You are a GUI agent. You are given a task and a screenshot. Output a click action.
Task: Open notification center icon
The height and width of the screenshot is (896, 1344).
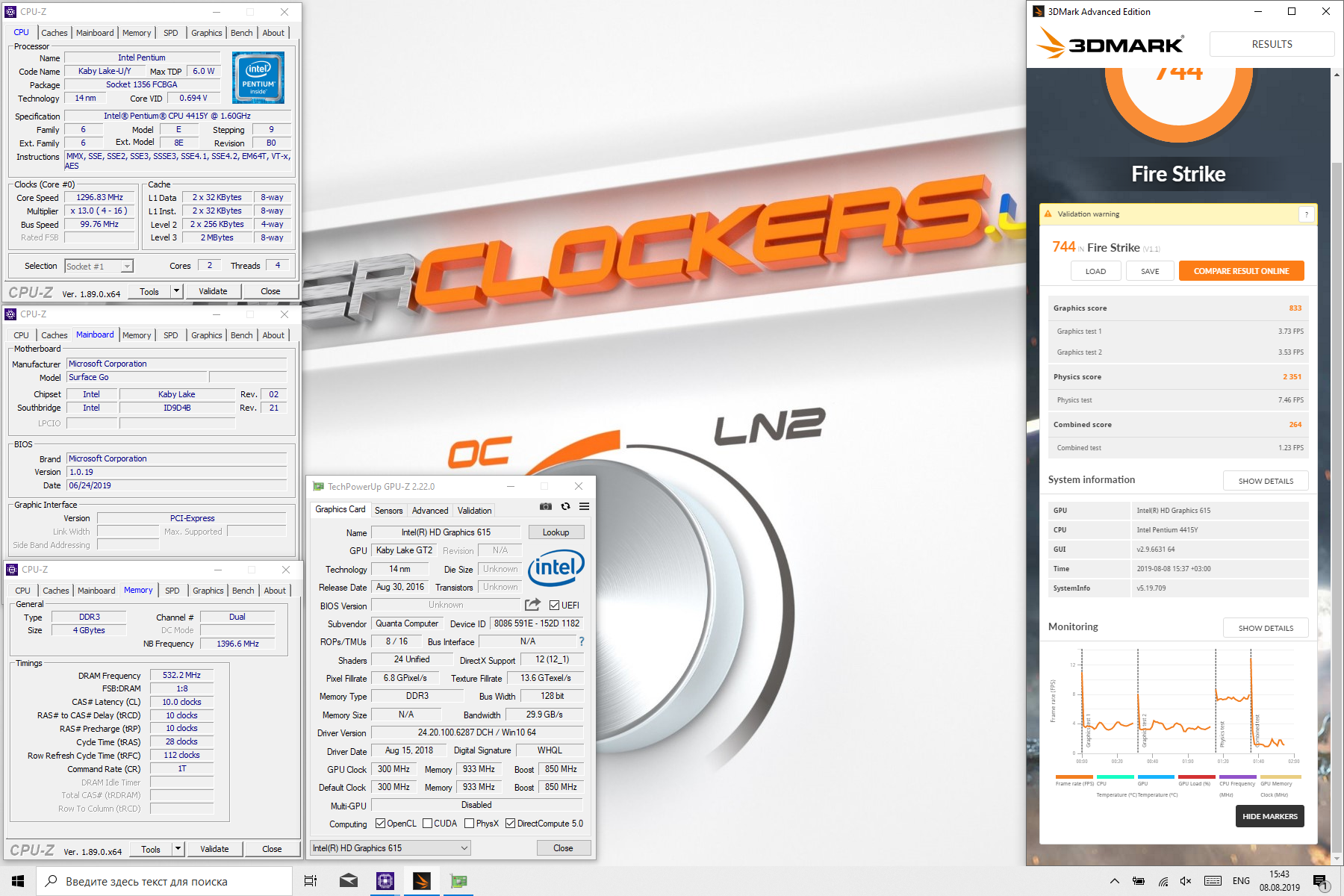pos(1320,882)
